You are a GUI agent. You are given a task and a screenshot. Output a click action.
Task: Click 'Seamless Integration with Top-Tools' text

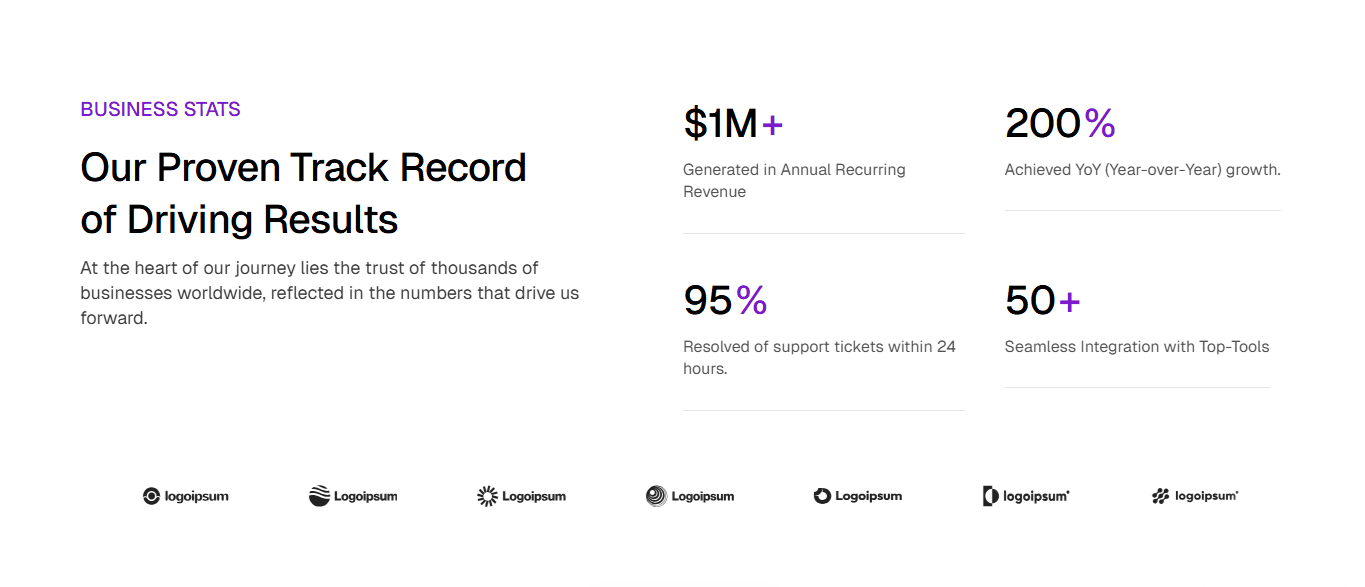click(1137, 347)
